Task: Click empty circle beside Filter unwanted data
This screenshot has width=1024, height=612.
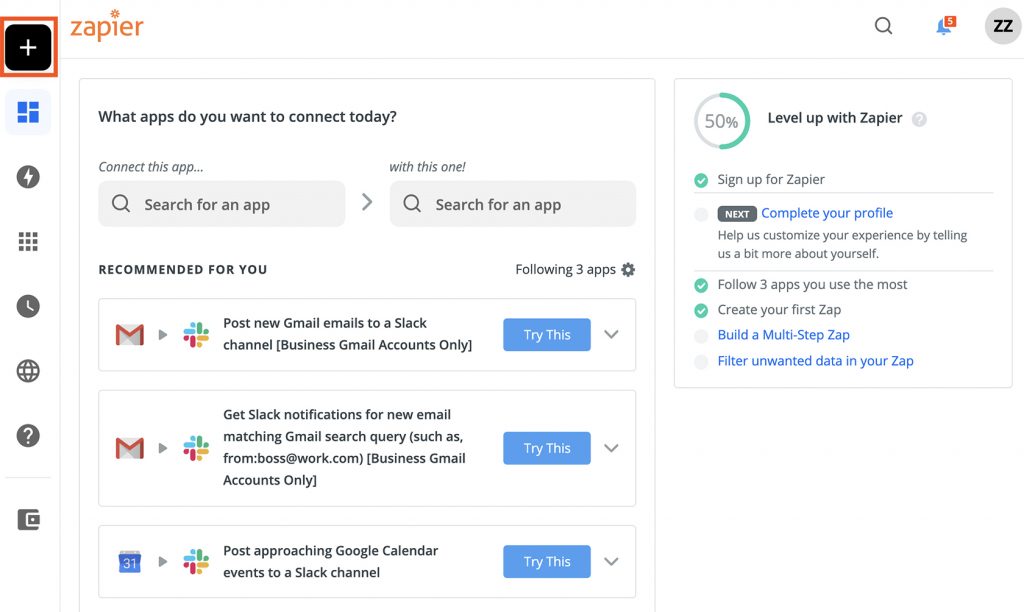Action: 701,362
